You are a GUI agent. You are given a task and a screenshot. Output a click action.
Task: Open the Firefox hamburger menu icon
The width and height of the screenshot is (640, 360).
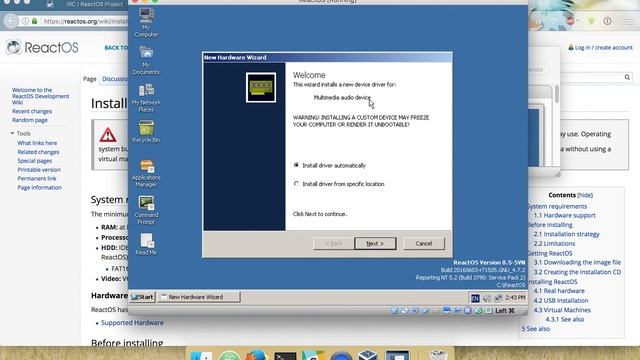[x=629, y=21]
